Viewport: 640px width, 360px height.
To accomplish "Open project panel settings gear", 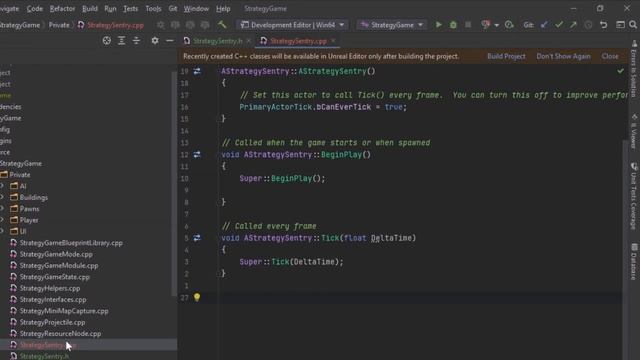I will [155, 40].
